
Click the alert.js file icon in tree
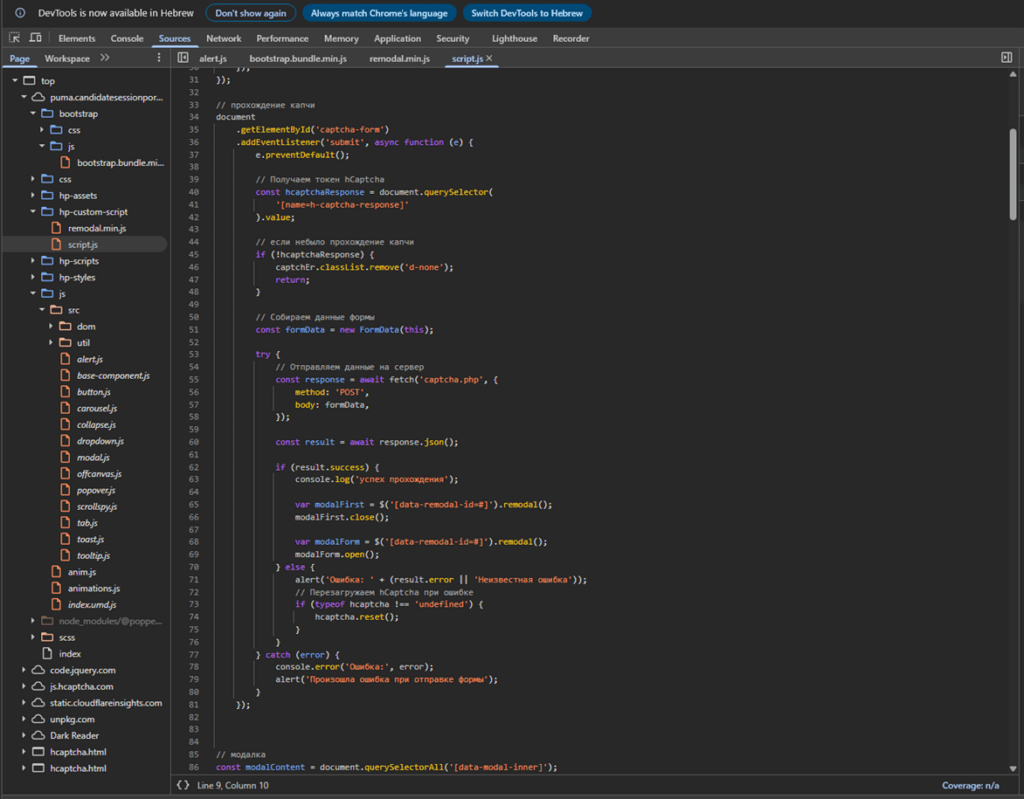[65, 359]
